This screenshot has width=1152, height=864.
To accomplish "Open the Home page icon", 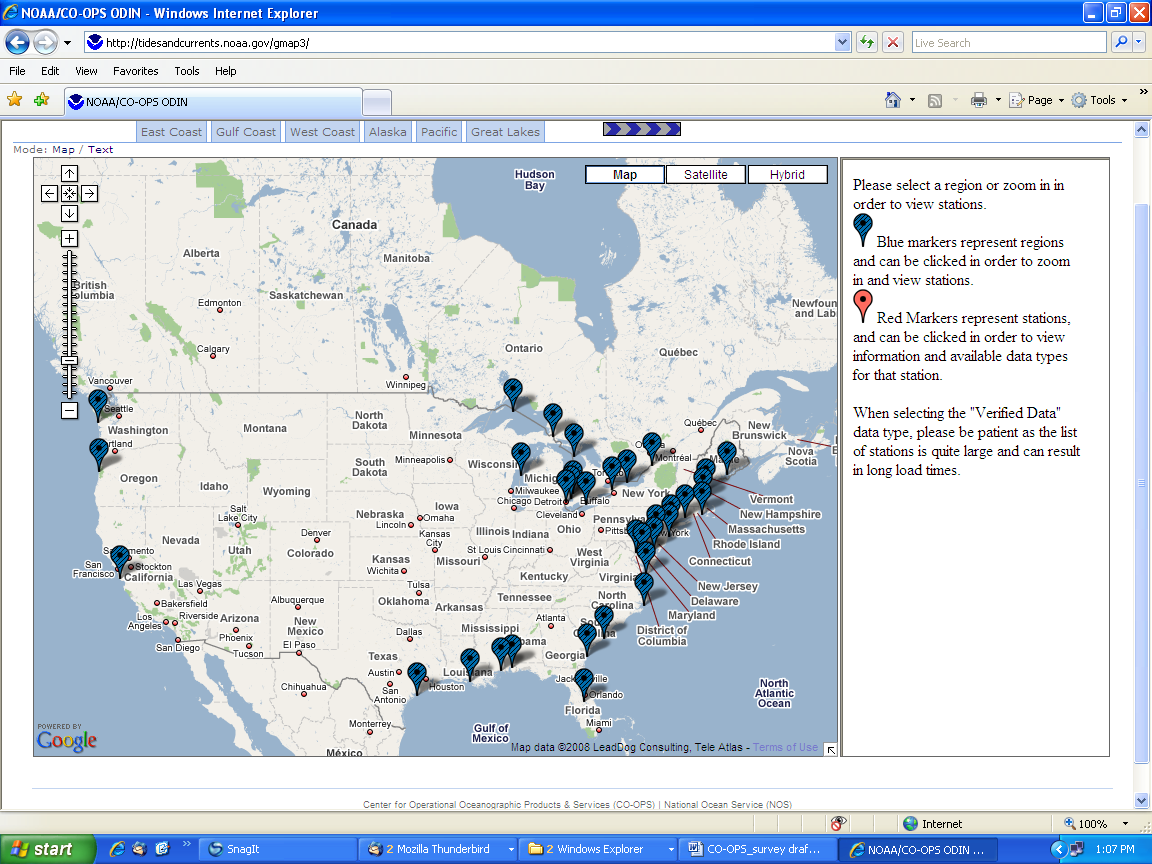I will [x=893, y=100].
